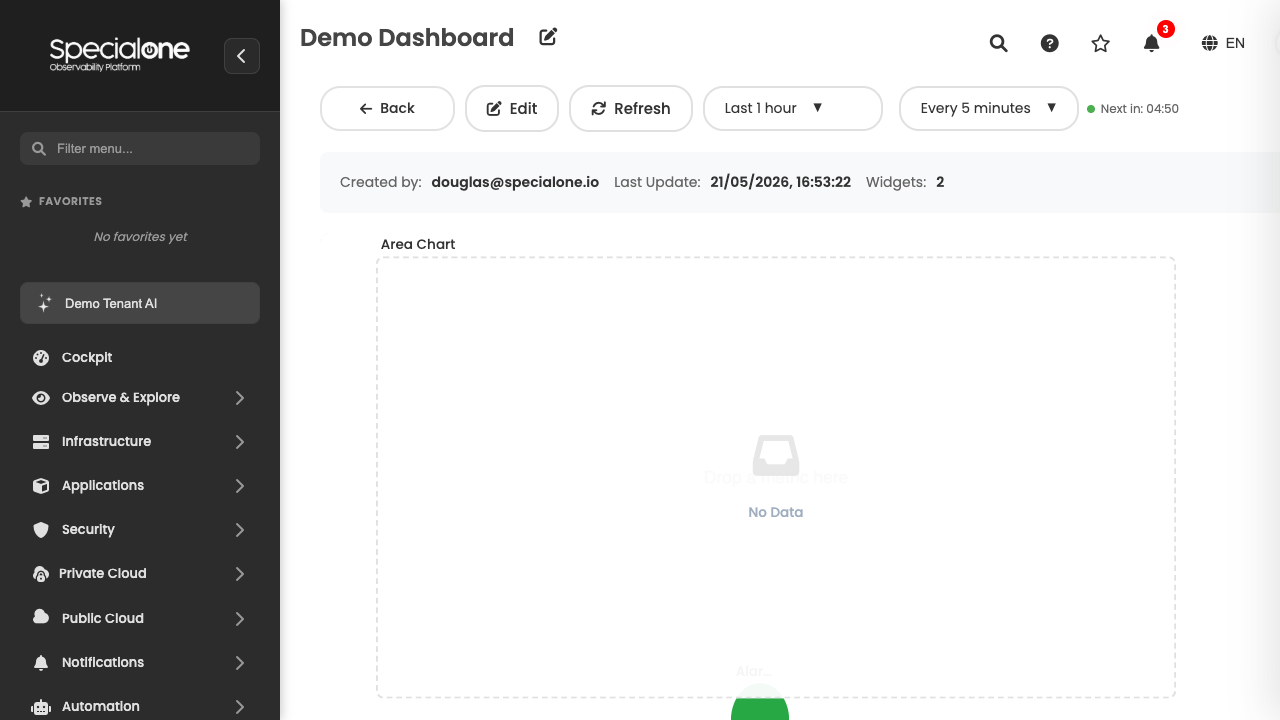This screenshot has width=1280, height=720.
Task: Expand Infrastructure with its chevron
Action: pyautogui.click(x=240, y=442)
